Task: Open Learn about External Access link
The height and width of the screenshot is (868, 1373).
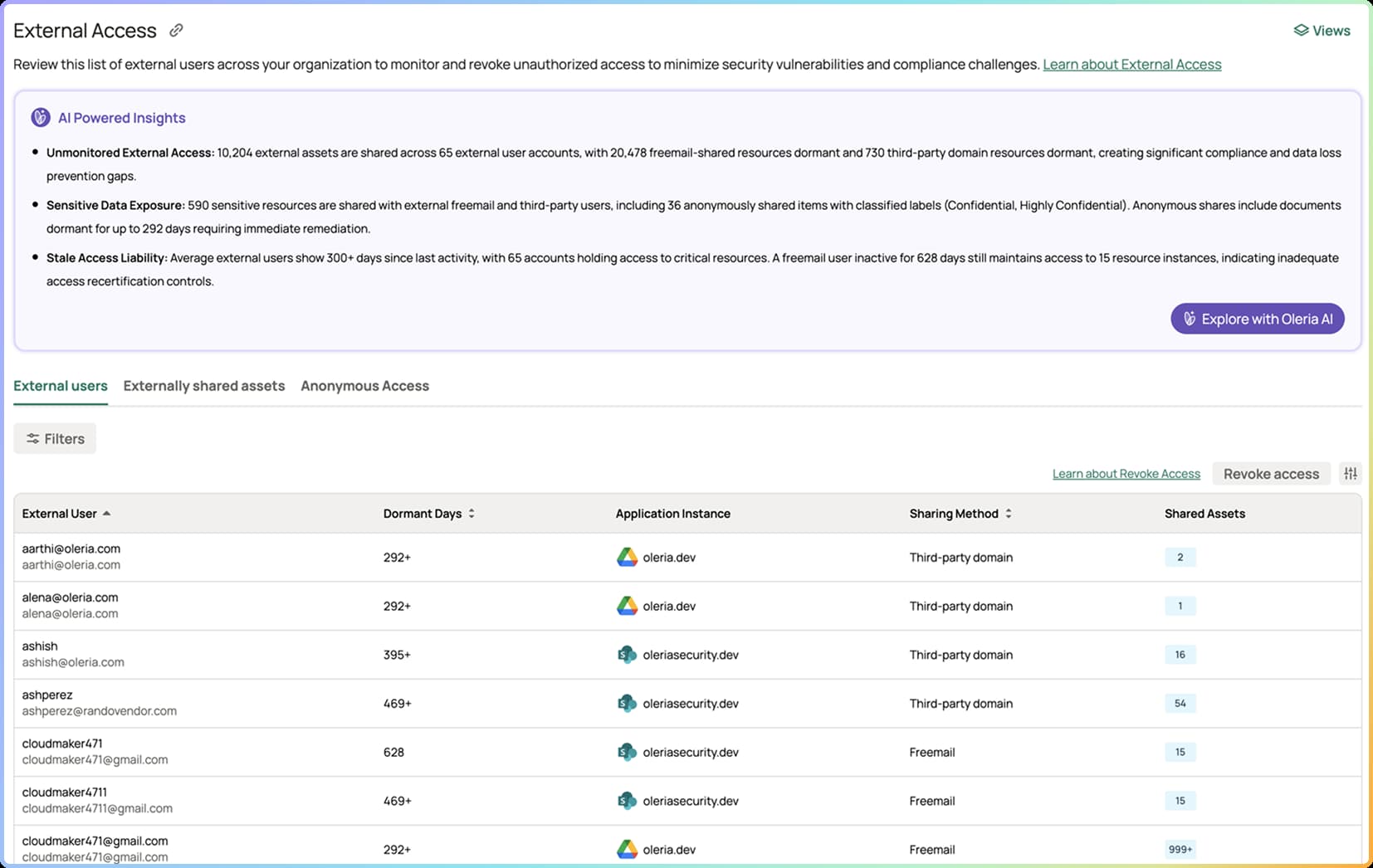Action: [1131, 65]
